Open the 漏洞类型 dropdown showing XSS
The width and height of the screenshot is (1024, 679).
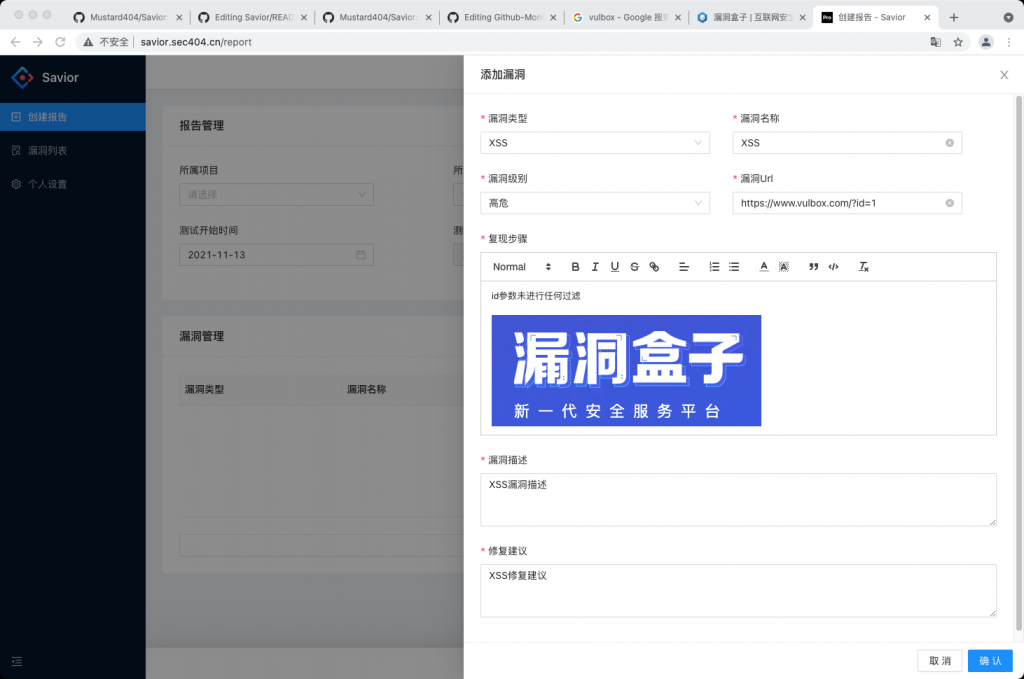[595, 142]
